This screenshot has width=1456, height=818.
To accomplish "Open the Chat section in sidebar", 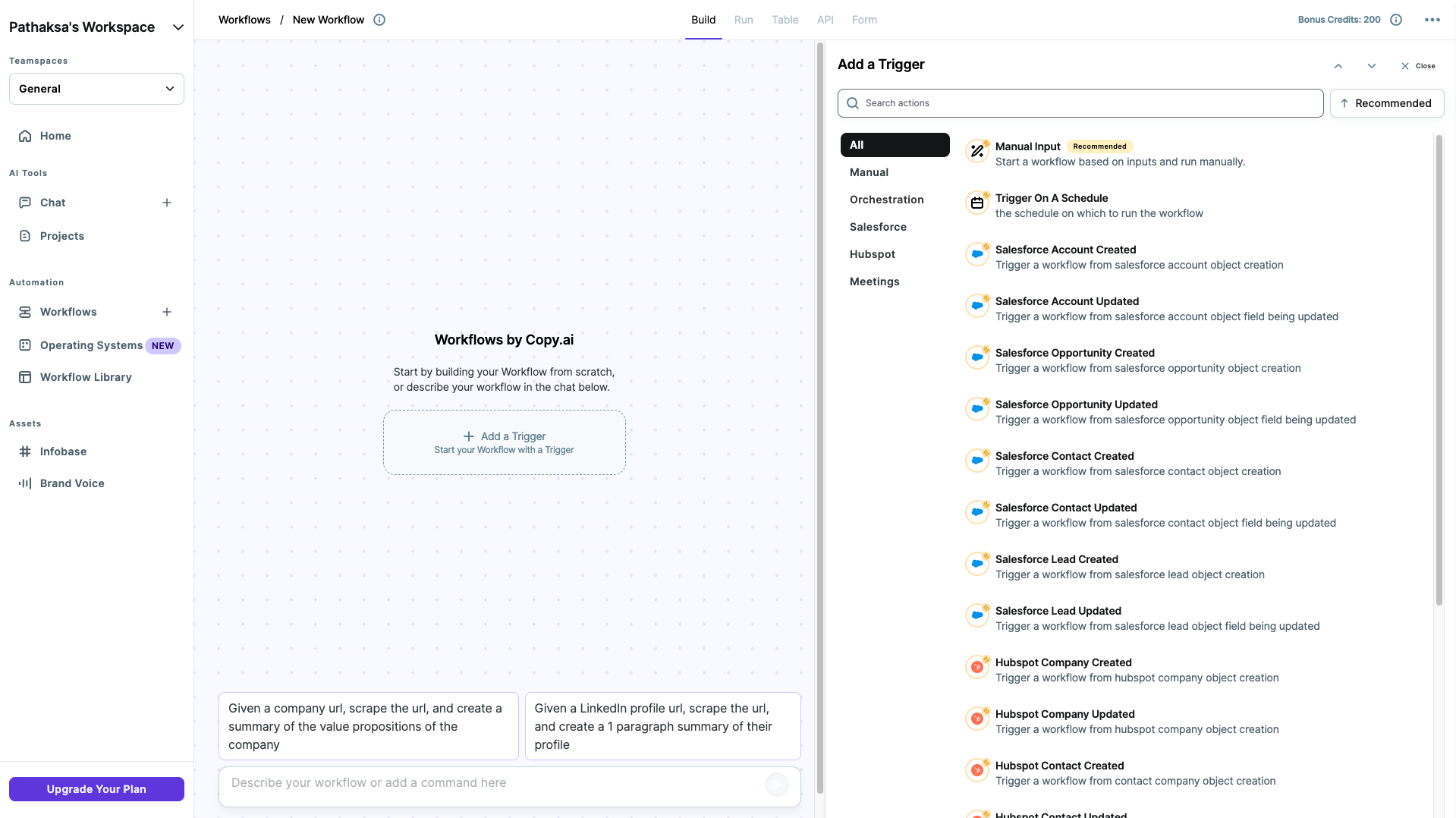I will pyautogui.click(x=52, y=203).
